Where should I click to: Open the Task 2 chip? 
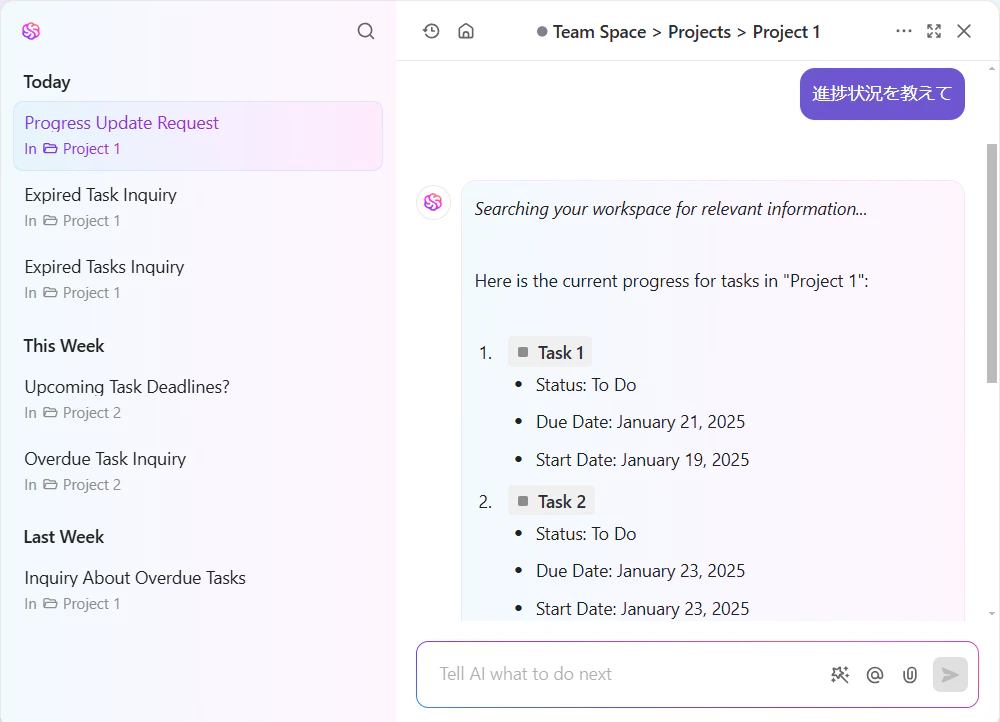tap(551, 501)
